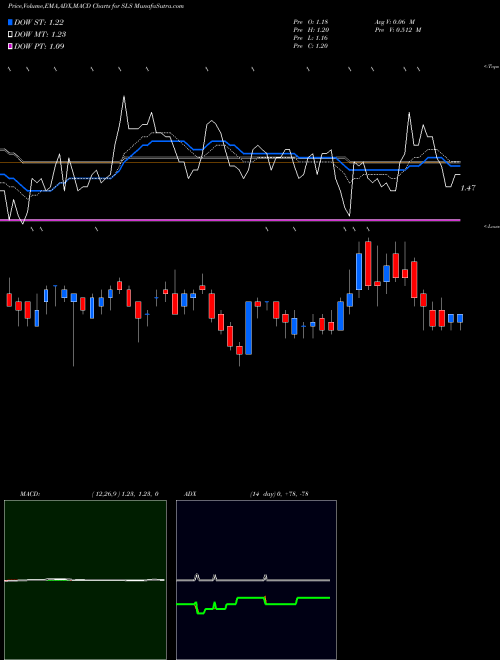Viewport: 500px width, 660px height.
Task: Click the ADX '(14 day) 0, +78, -78' values
Action: pos(279,494)
